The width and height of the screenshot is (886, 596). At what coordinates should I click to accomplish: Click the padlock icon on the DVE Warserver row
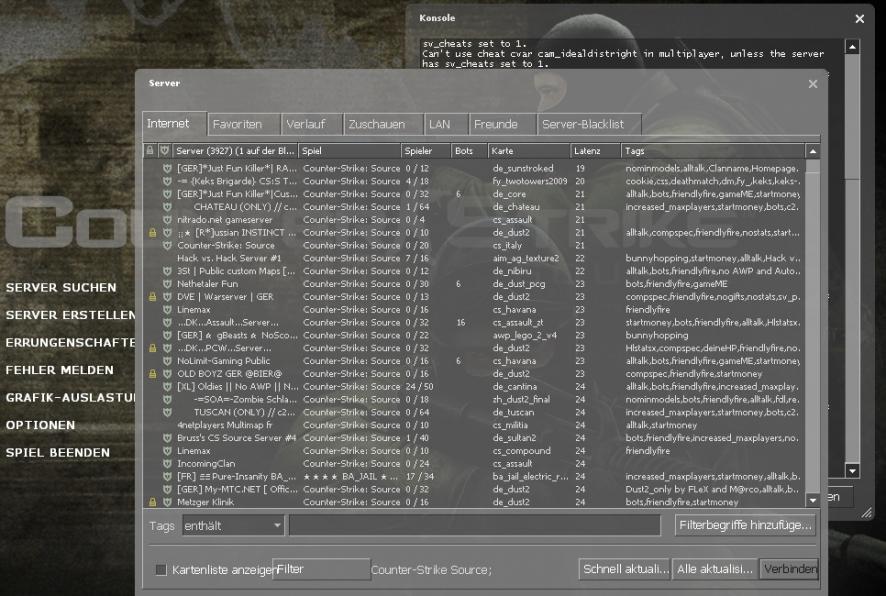(153, 297)
